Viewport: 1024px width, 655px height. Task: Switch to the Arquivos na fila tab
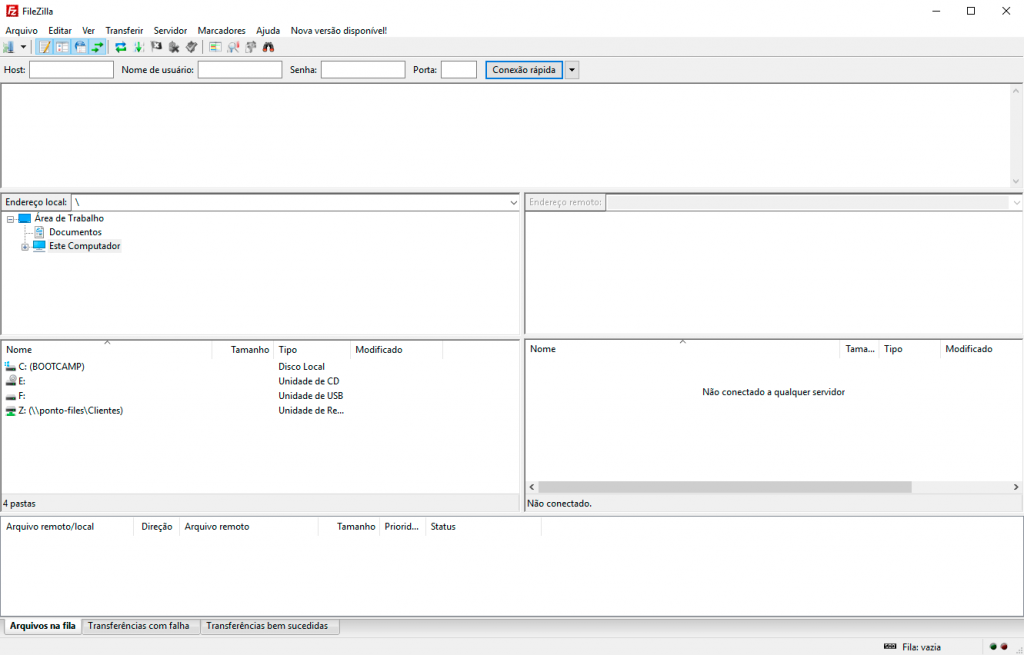click(42, 626)
